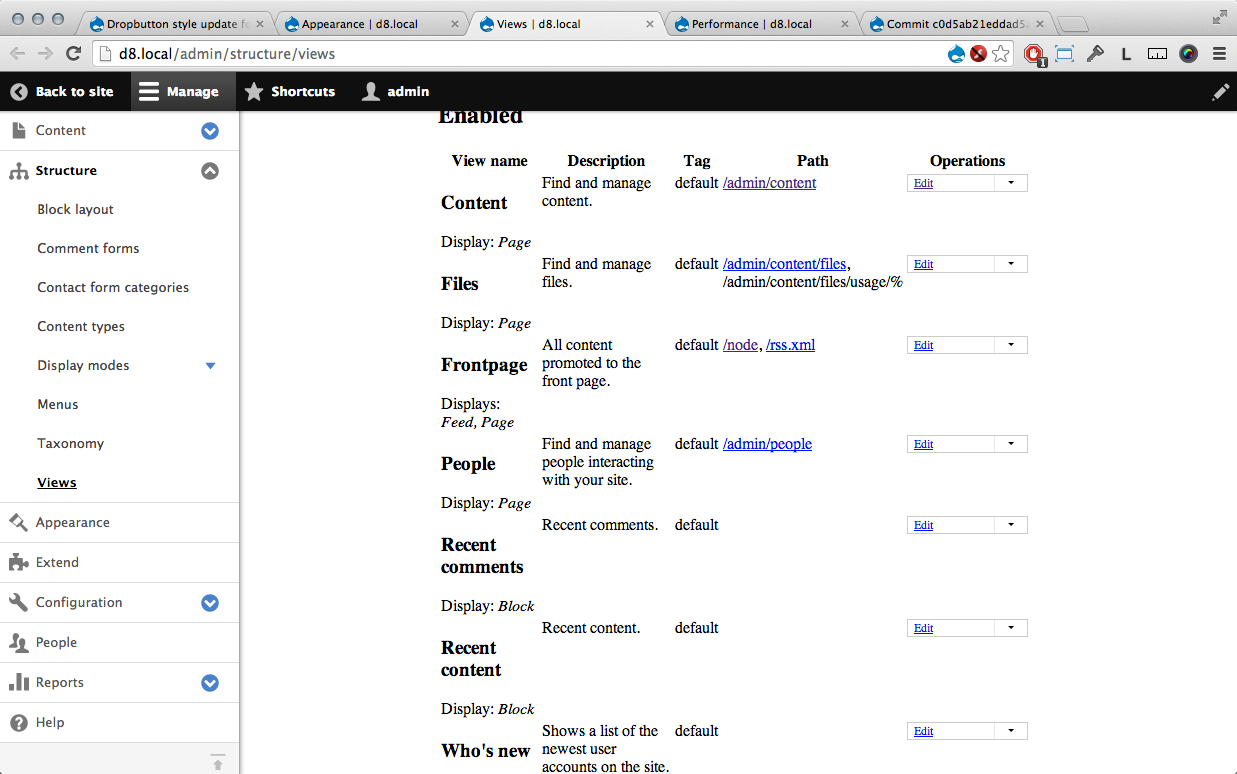Viewport: 1237px width, 774px height.
Task: Select the Configuration wrench icon
Action: click(x=17, y=602)
